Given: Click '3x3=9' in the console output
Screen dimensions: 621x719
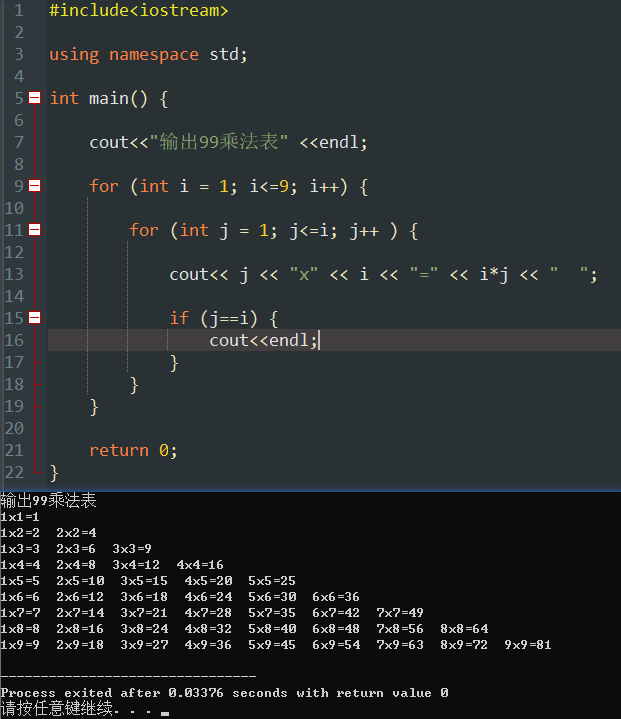Looking at the screenshot, I should (132, 549).
